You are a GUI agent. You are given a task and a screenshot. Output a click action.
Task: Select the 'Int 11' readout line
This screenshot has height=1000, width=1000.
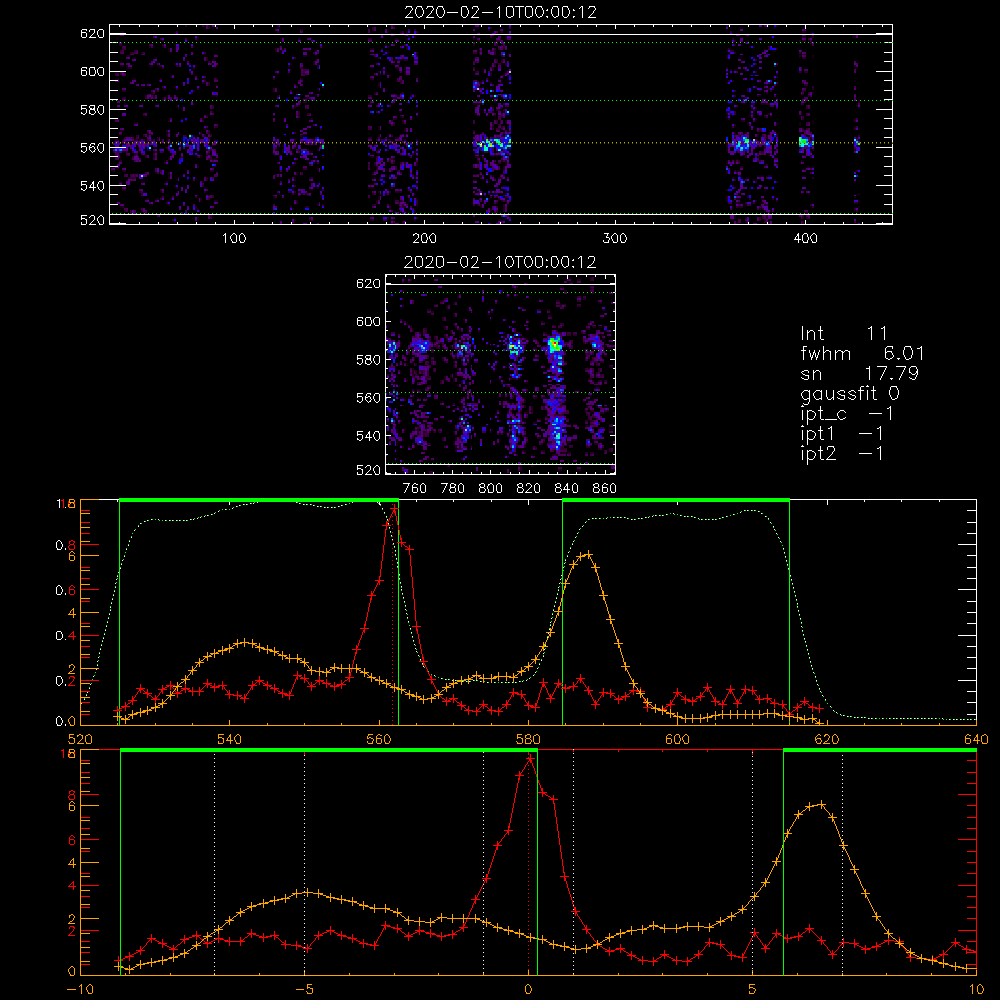[844, 333]
